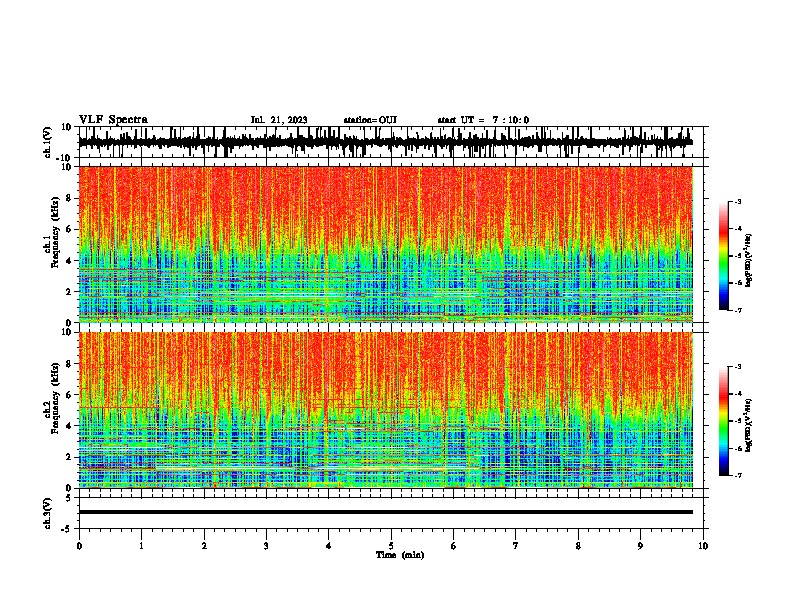Click the "-3" label on ch.1 color scale
The image size is (792, 612).
point(737,201)
